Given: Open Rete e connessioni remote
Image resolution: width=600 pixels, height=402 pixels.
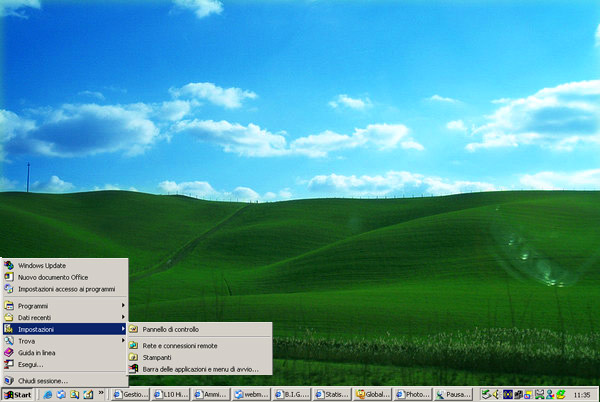Looking at the screenshot, I should (x=200, y=346).
